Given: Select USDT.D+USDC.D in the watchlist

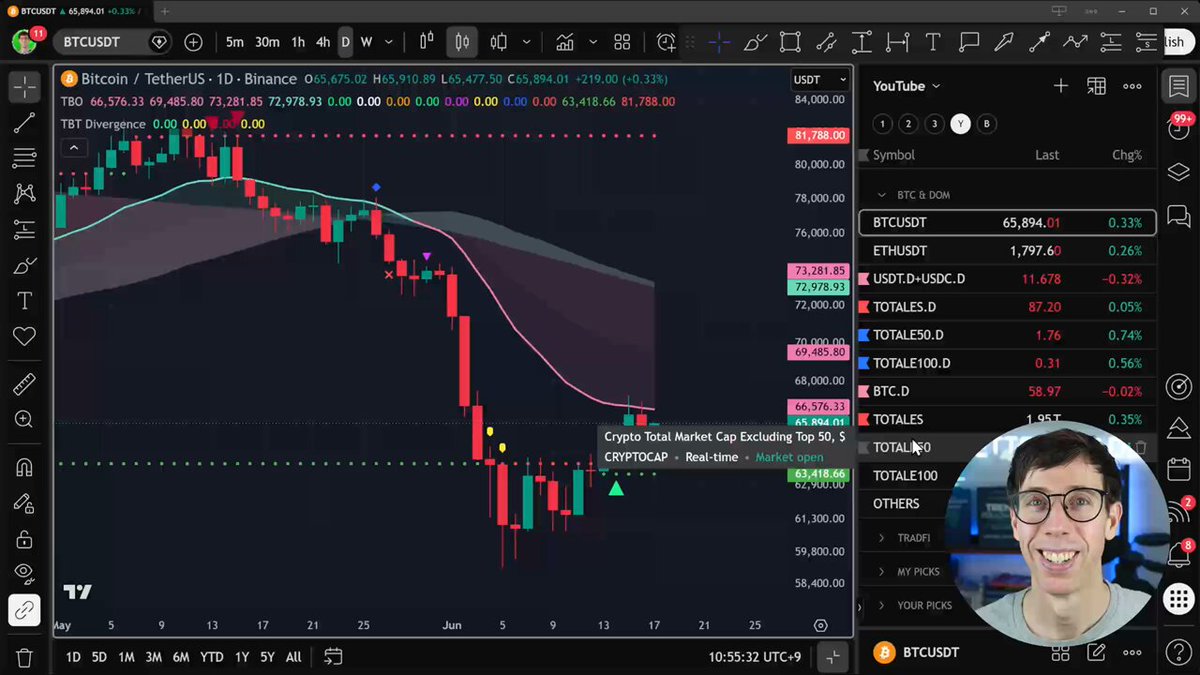Looking at the screenshot, I should (x=1007, y=279).
